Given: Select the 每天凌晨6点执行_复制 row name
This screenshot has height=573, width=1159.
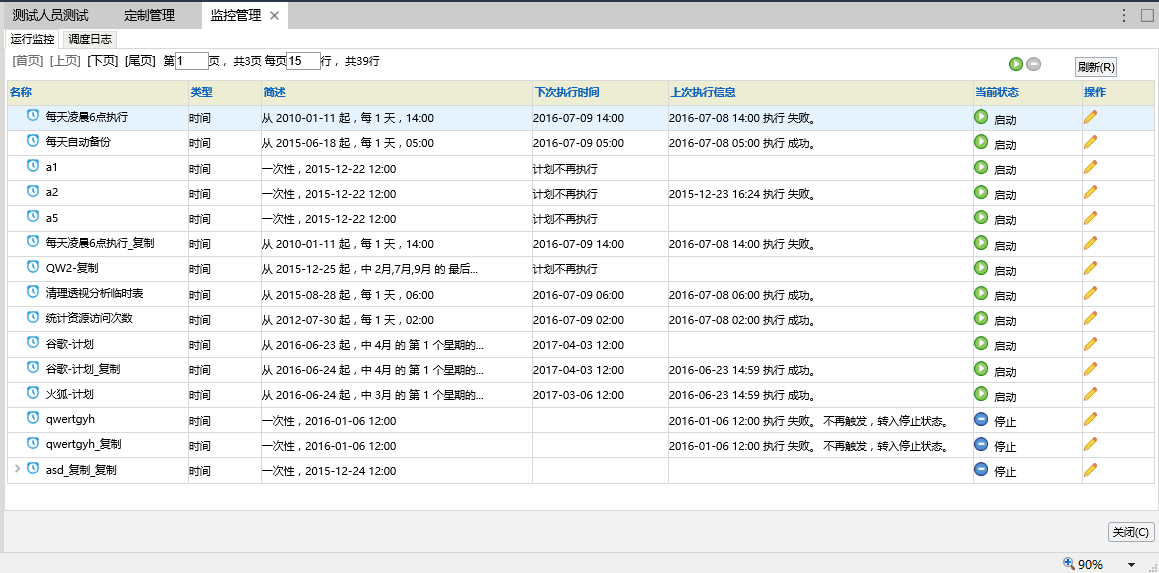Looking at the screenshot, I should [100, 243].
